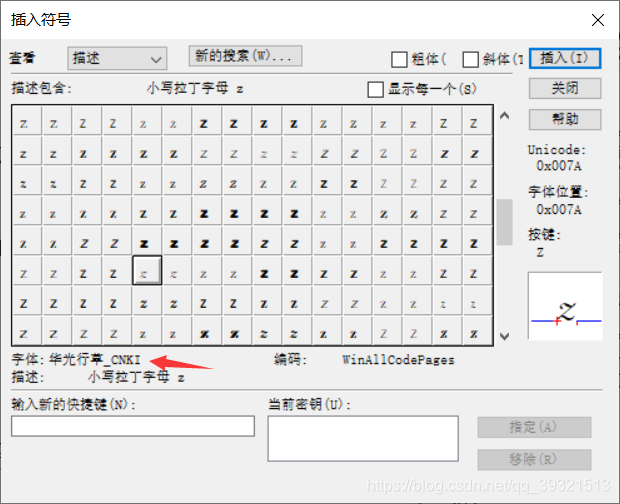
Task: Select the z symbol in the grid's top-left cell
Action: (27, 121)
